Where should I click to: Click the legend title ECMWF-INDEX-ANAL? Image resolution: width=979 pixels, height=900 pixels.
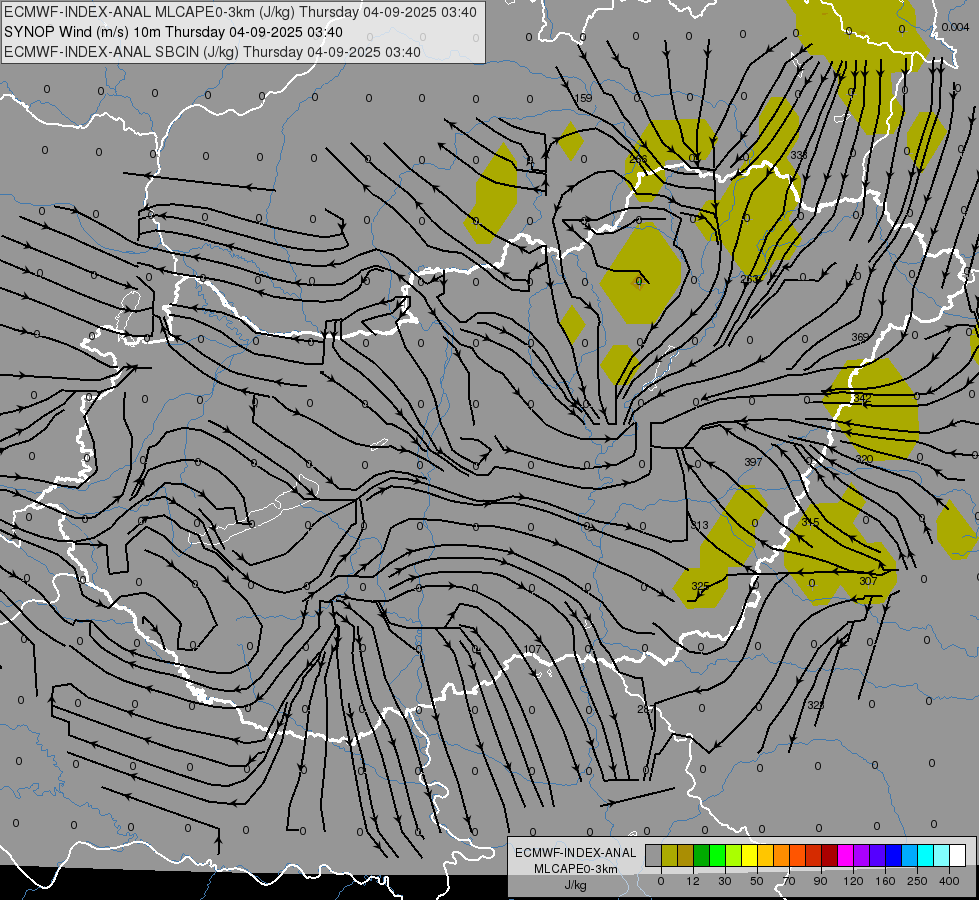(x=576, y=853)
